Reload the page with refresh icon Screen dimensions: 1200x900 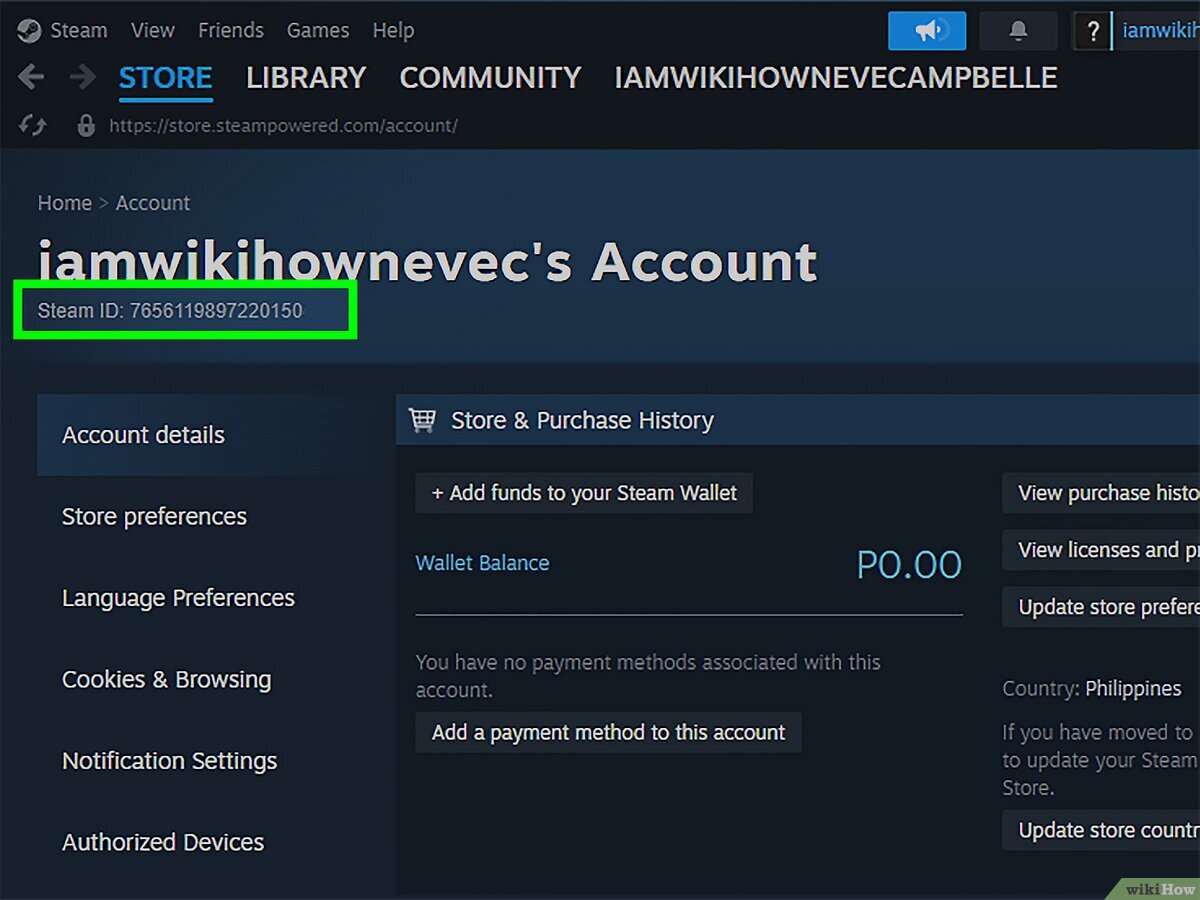(32, 125)
